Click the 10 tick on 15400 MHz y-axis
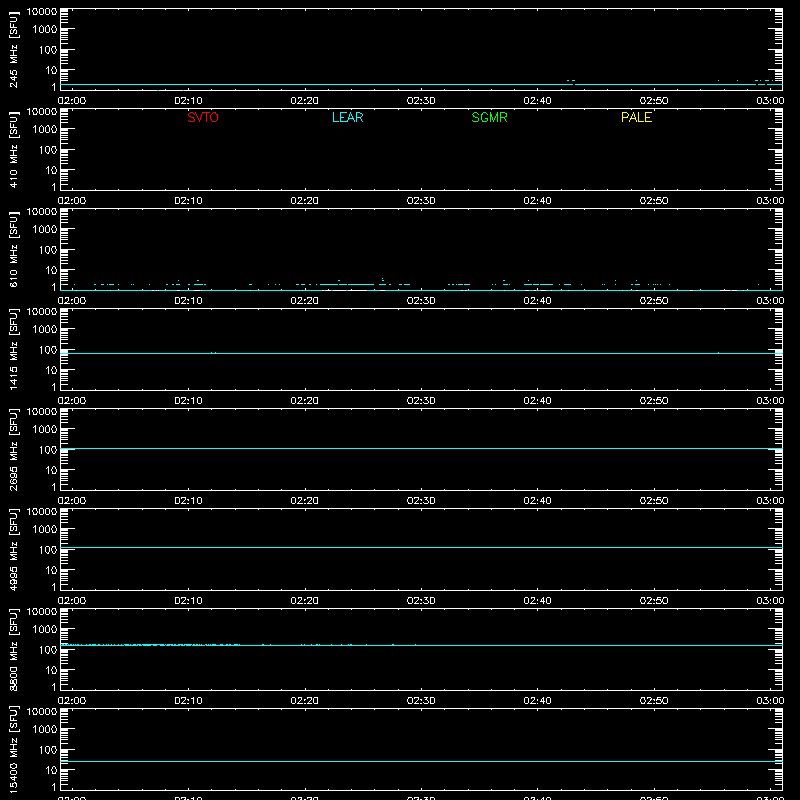This screenshot has height=800, width=800. point(52,770)
